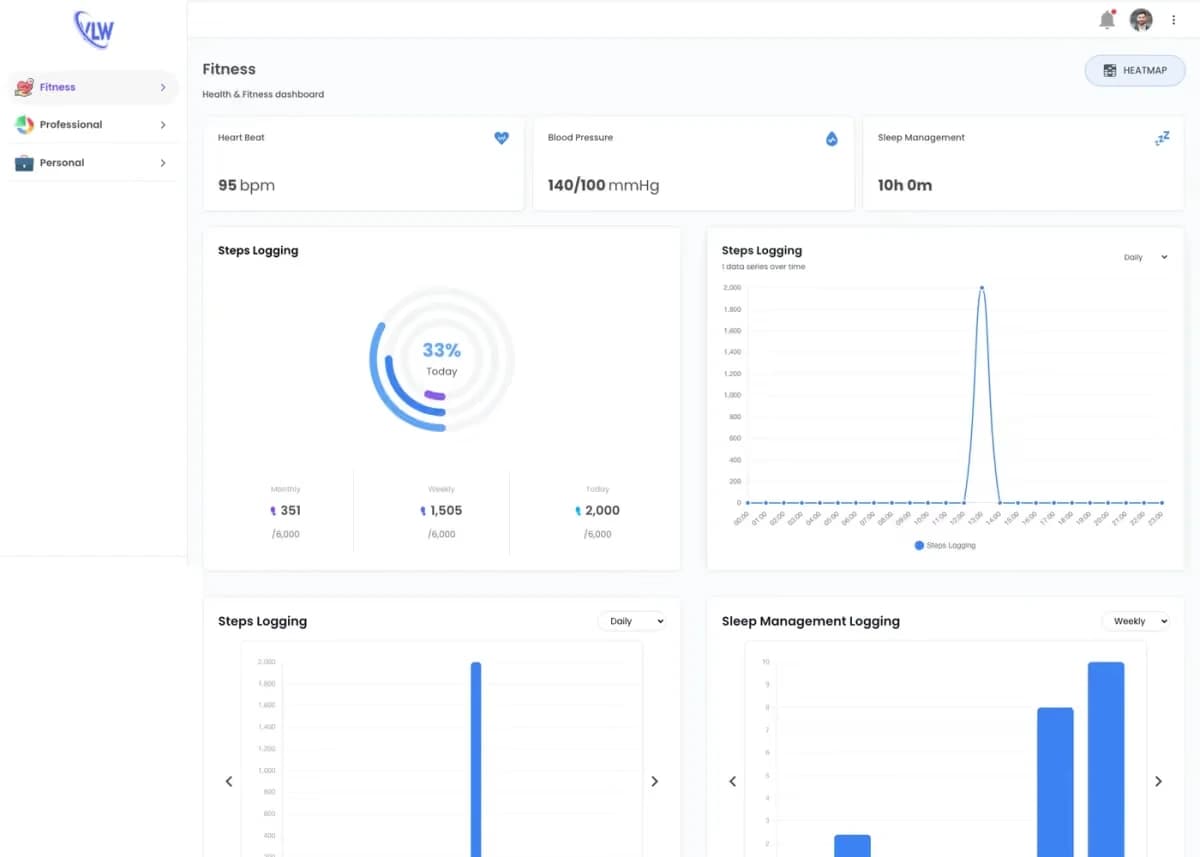1200x857 pixels.
Task: Expand the Professional menu chevron
Action: (x=163, y=125)
